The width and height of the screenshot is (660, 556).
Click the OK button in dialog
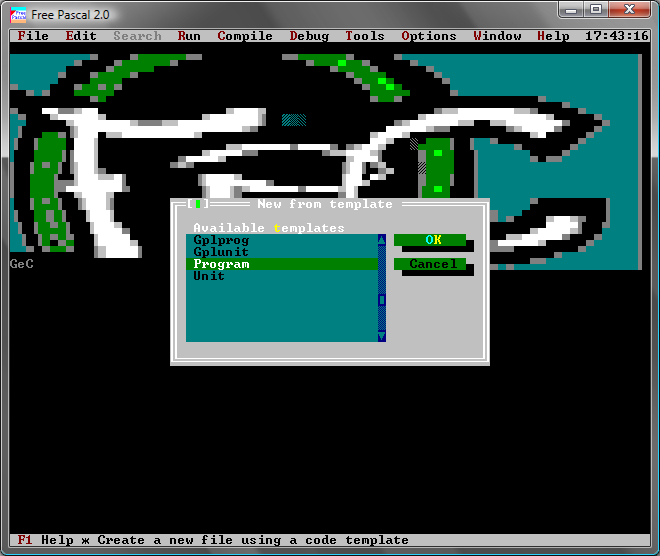(x=430, y=240)
